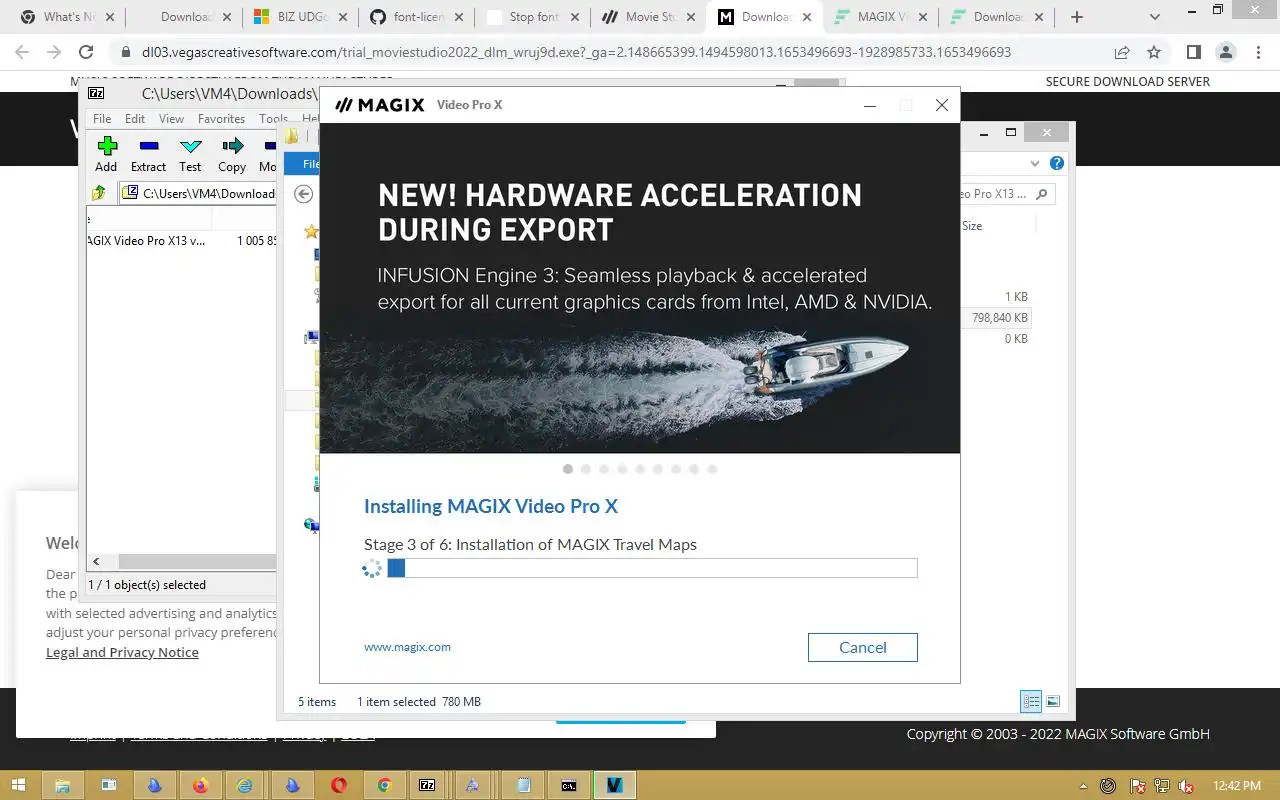Click the 7-Zip address path field

click(x=198, y=193)
